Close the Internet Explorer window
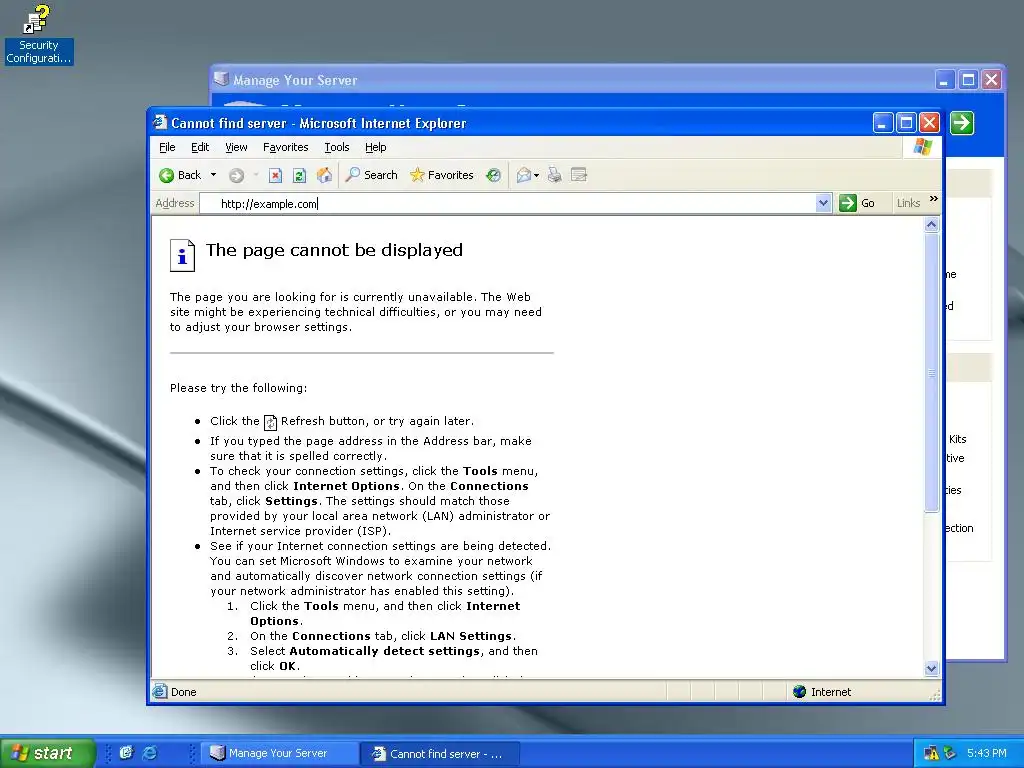Viewport: 1024px width, 768px height. point(929,123)
